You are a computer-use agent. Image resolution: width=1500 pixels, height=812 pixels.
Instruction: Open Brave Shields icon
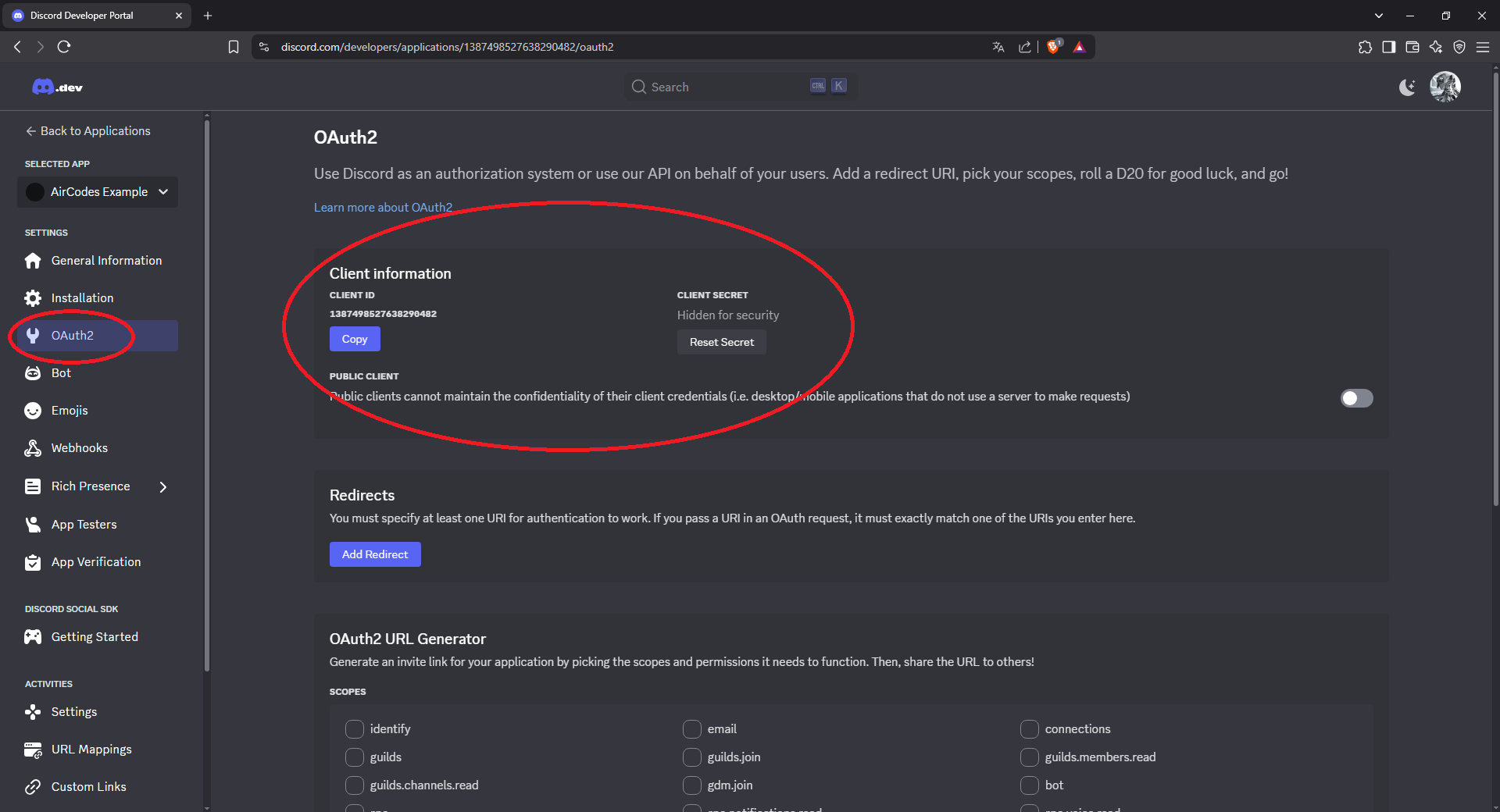click(x=1053, y=47)
